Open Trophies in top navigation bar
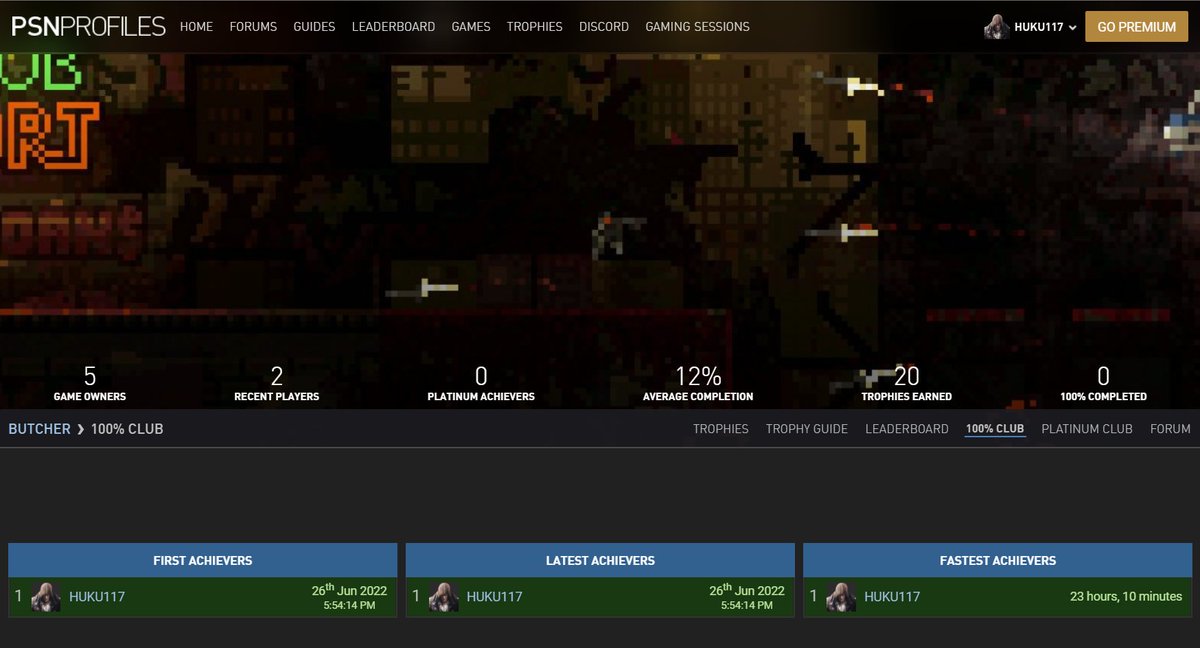 (x=535, y=27)
